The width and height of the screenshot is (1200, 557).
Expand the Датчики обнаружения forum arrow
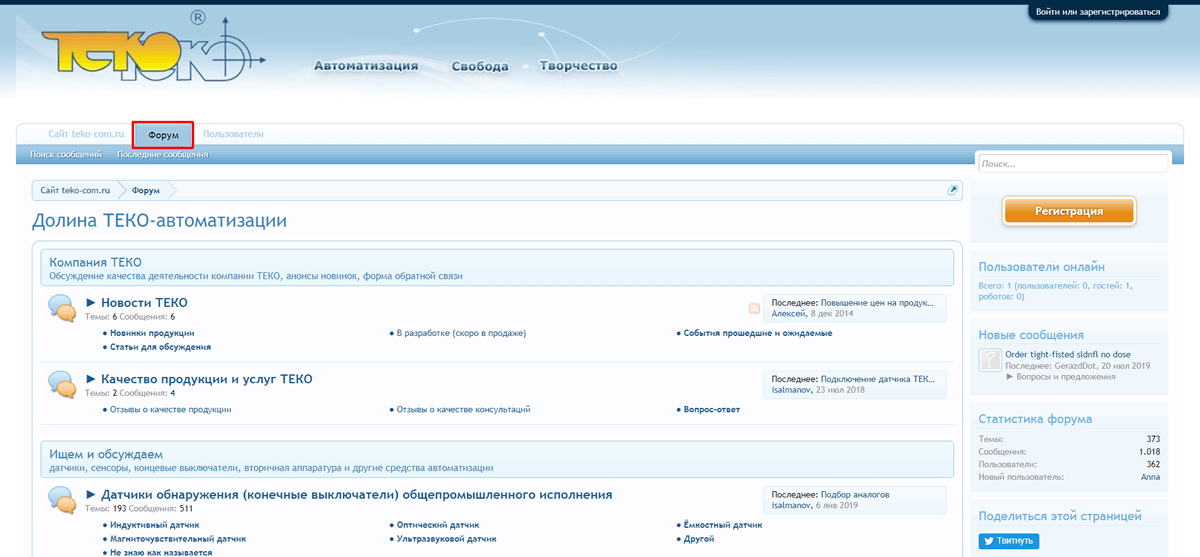(91, 495)
